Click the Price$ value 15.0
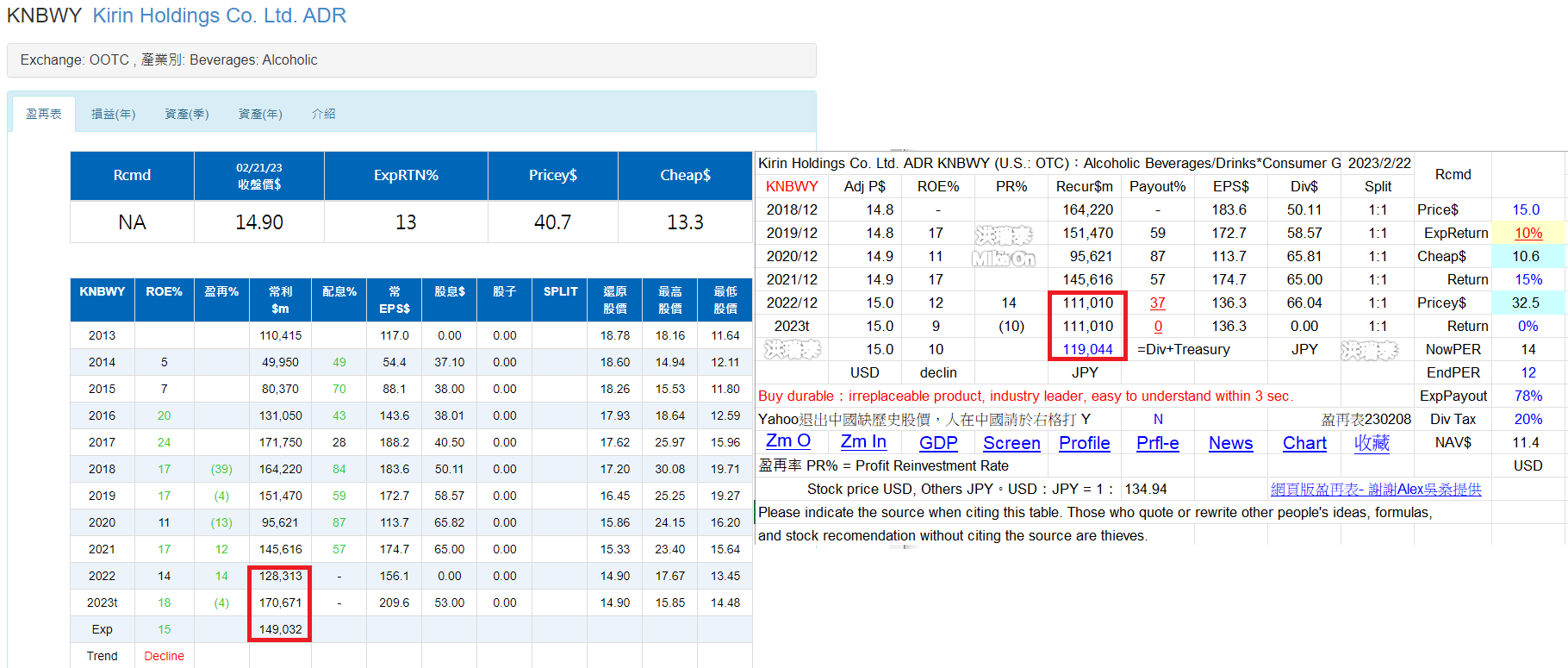 pyautogui.click(x=1526, y=209)
